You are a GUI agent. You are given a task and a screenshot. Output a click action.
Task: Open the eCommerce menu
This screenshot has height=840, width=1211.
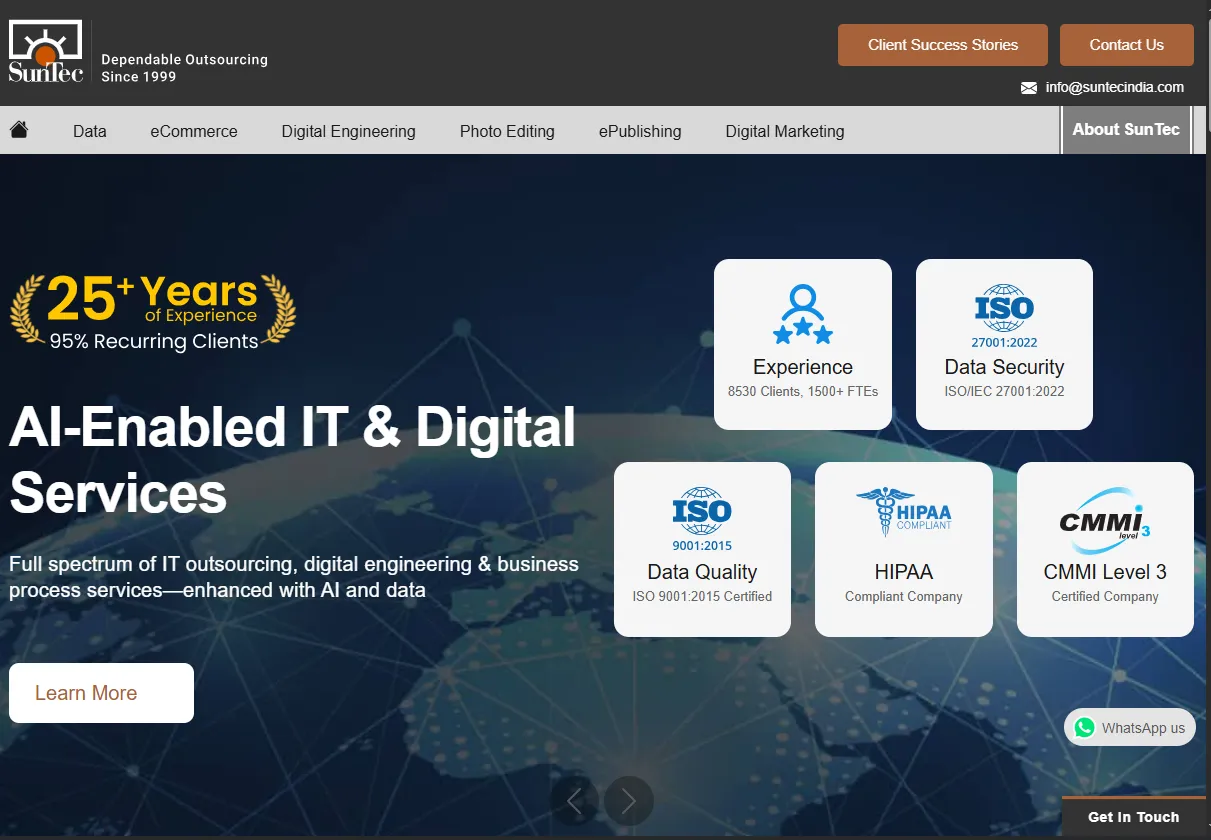click(x=194, y=131)
